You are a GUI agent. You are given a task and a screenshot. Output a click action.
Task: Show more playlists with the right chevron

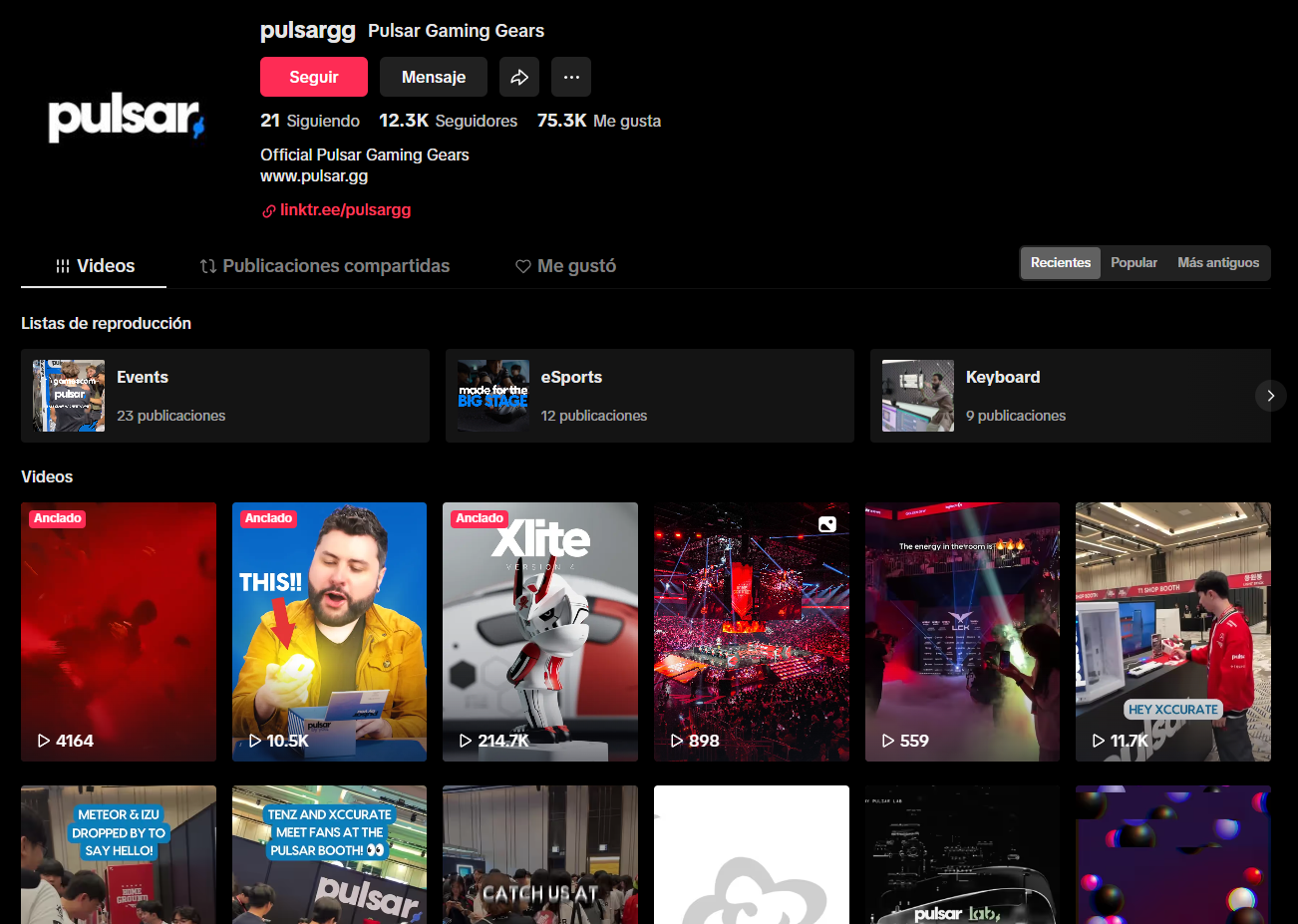pyautogui.click(x=1270, y=396)
